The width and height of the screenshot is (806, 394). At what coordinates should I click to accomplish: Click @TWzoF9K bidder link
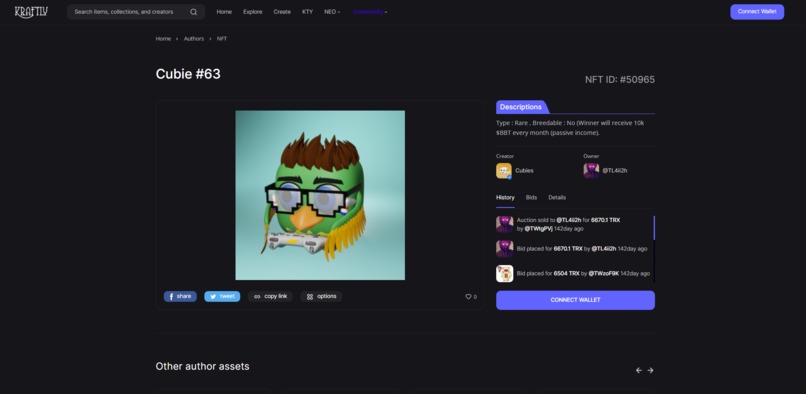[x=603, y=274]
